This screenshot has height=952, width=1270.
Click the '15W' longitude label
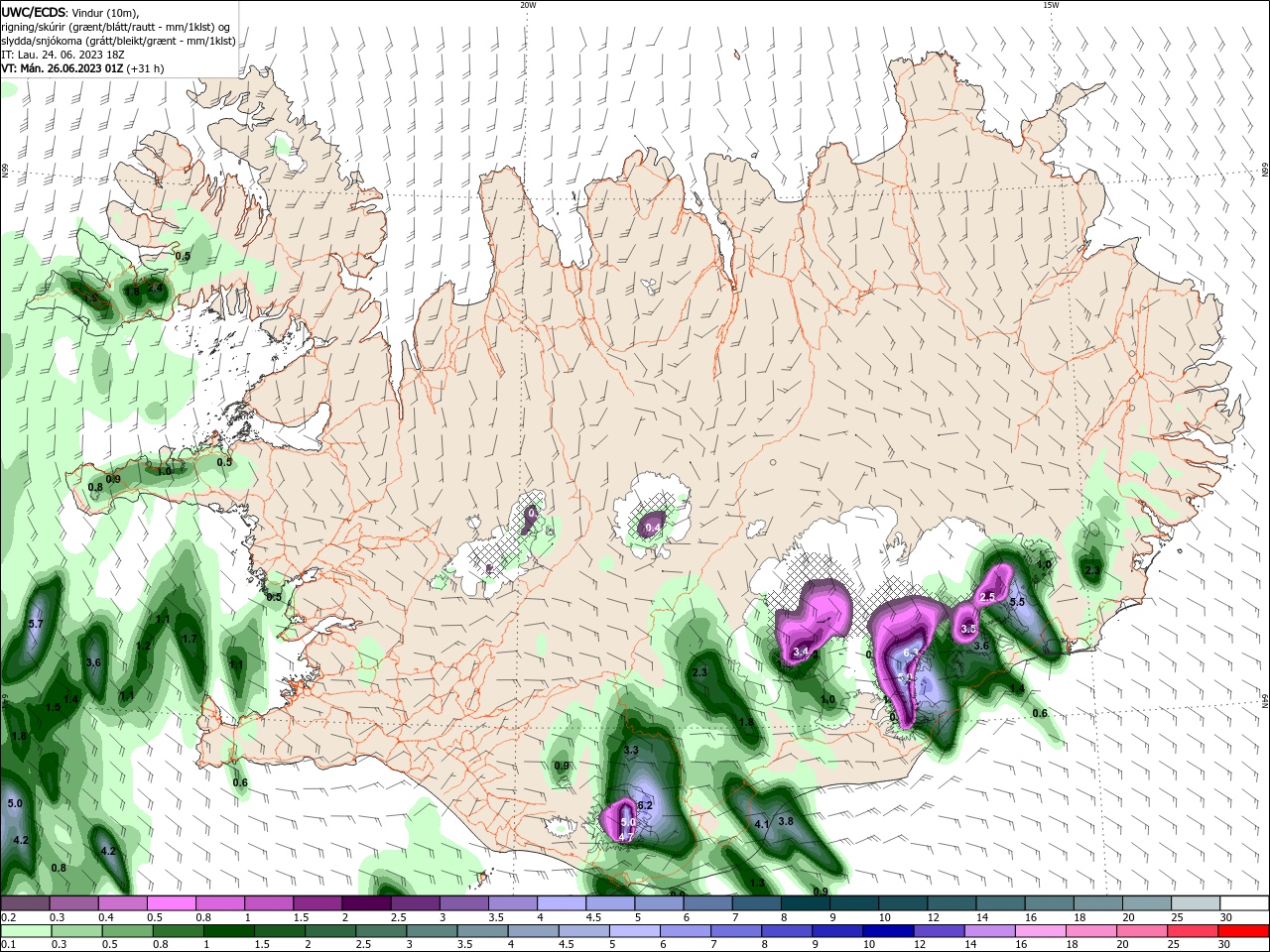pos(1051,5)
